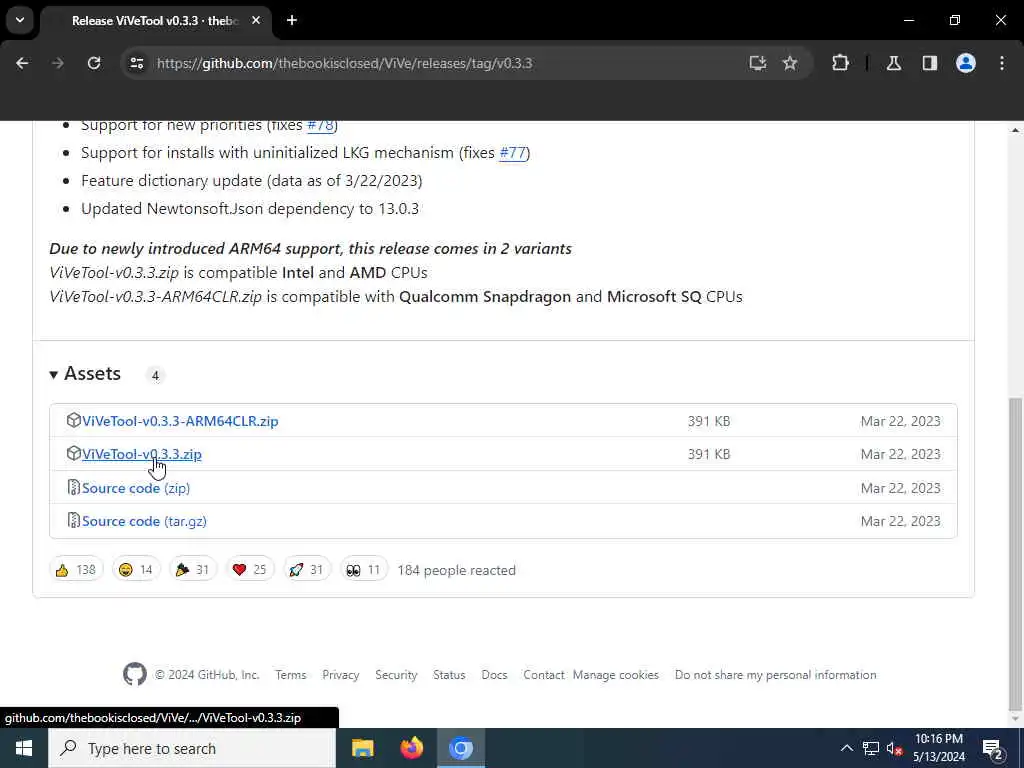Click the network tray icon

pos(871,748)
